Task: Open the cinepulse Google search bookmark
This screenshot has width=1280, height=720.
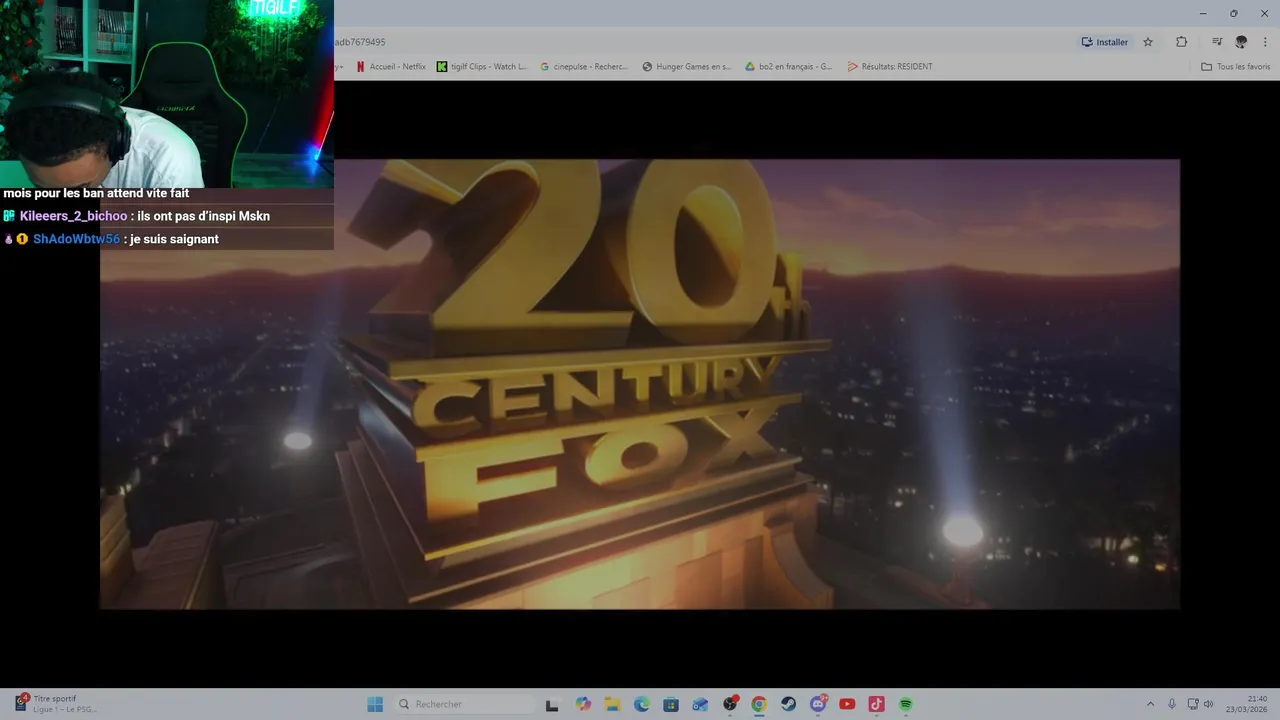Action: click(x=584, y=67)
